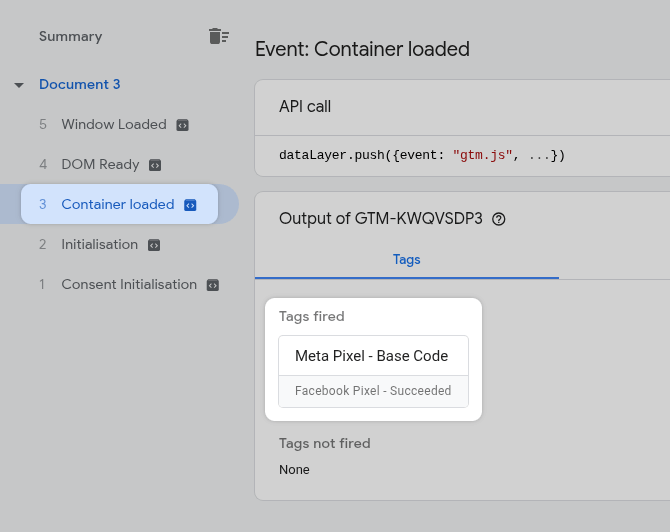Viewport: 670px width, 532px height.
Task: Collapse the Document 3 tree arrow
Action: (x=19, y=85)
